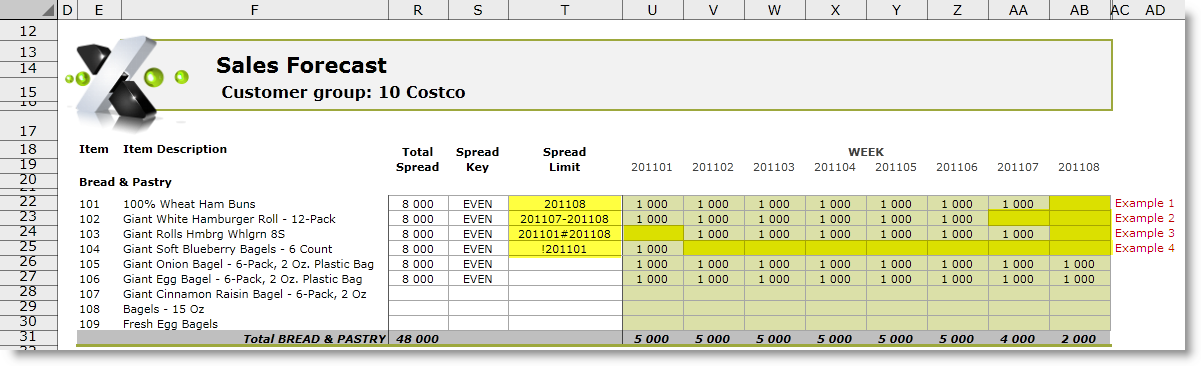Select column header AB
This screenshot has width=1201, height=366.
point(1080,10)
